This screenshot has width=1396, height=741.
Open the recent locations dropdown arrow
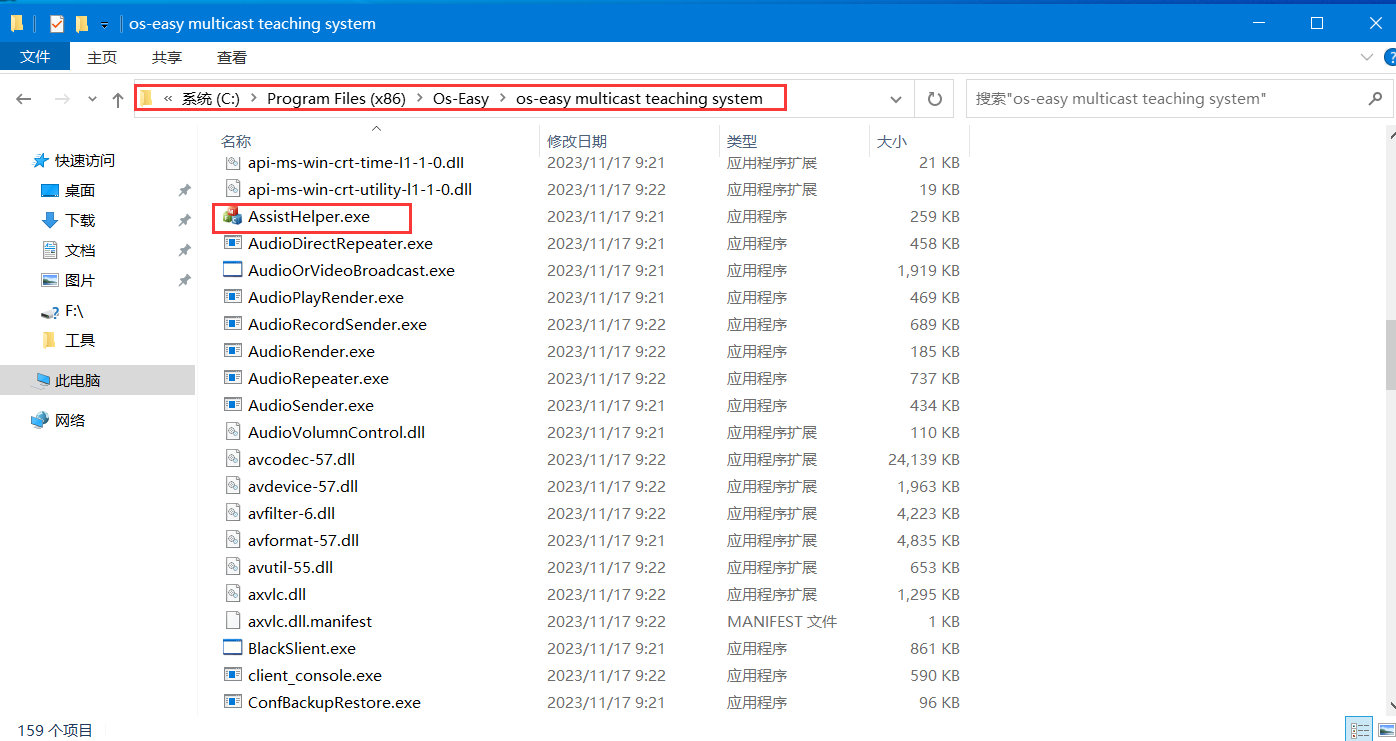(92, 99)
